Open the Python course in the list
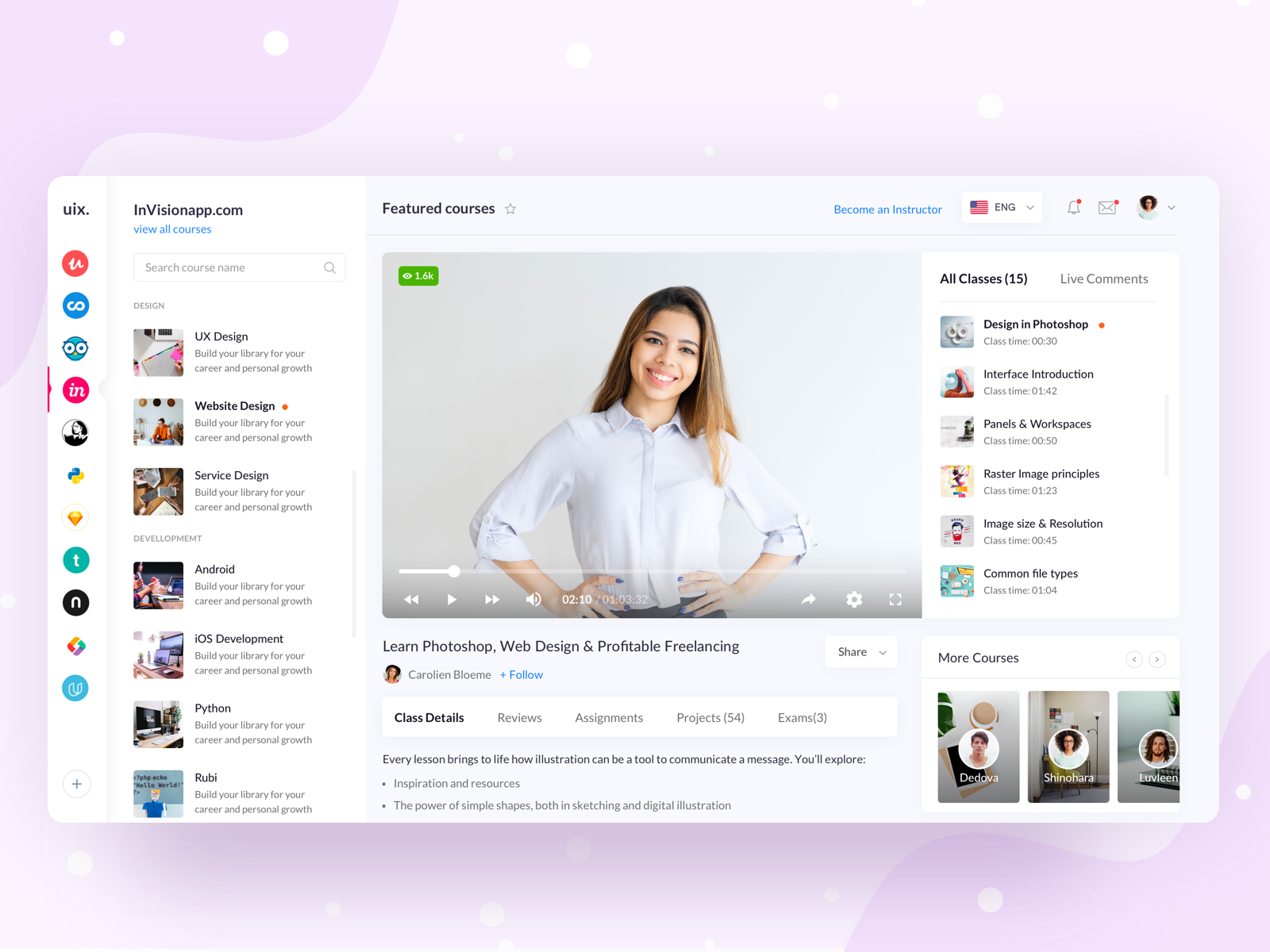The width and height of the screenshot is (1270, 952). pos(239,724)
